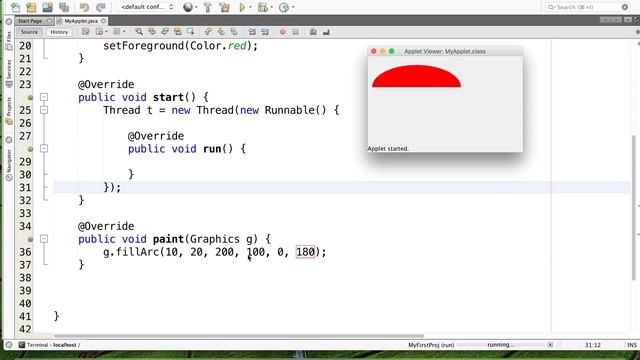
Task: Switch to History view
Action: [59, 32]
